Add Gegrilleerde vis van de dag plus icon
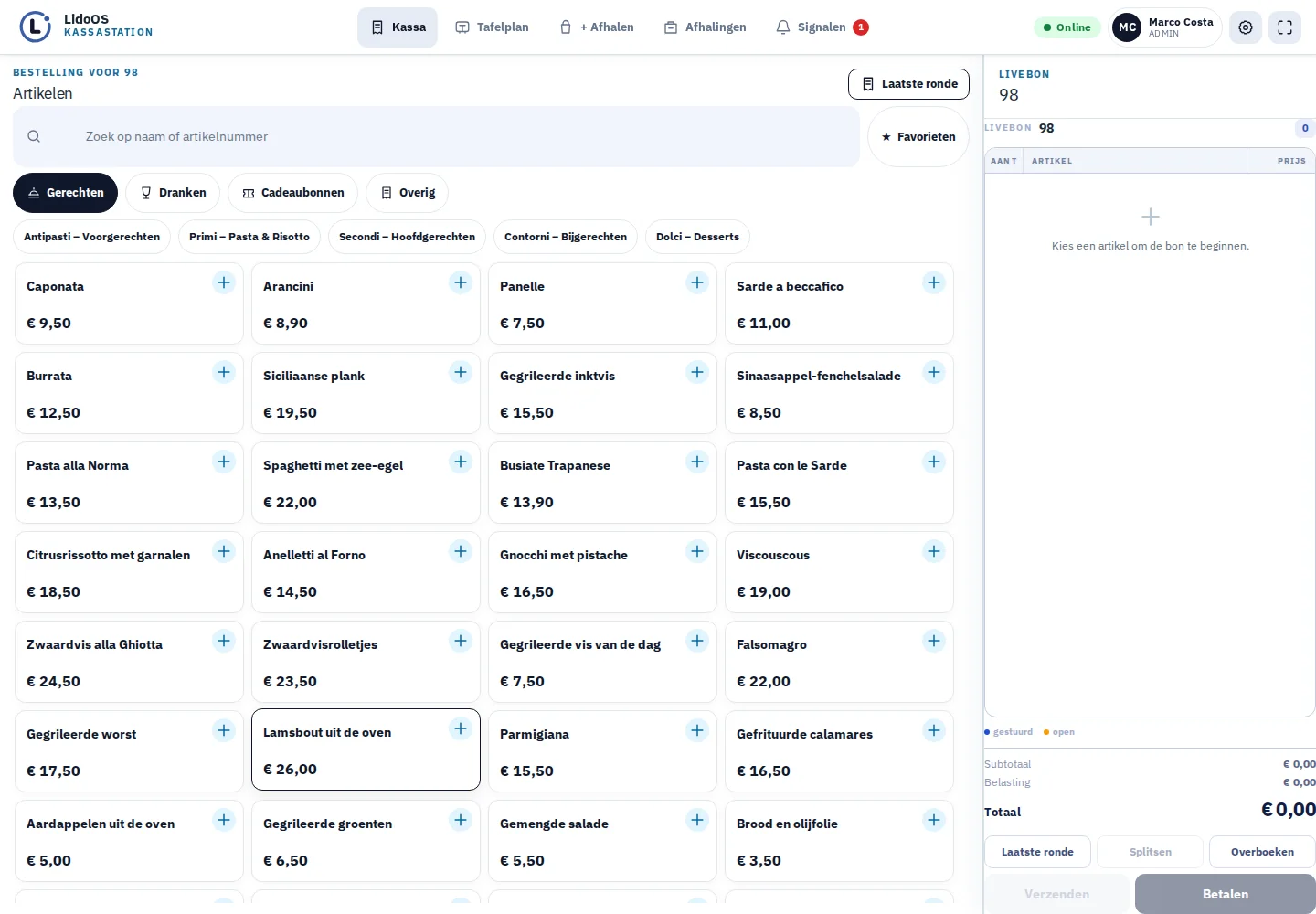 point(697,641)
